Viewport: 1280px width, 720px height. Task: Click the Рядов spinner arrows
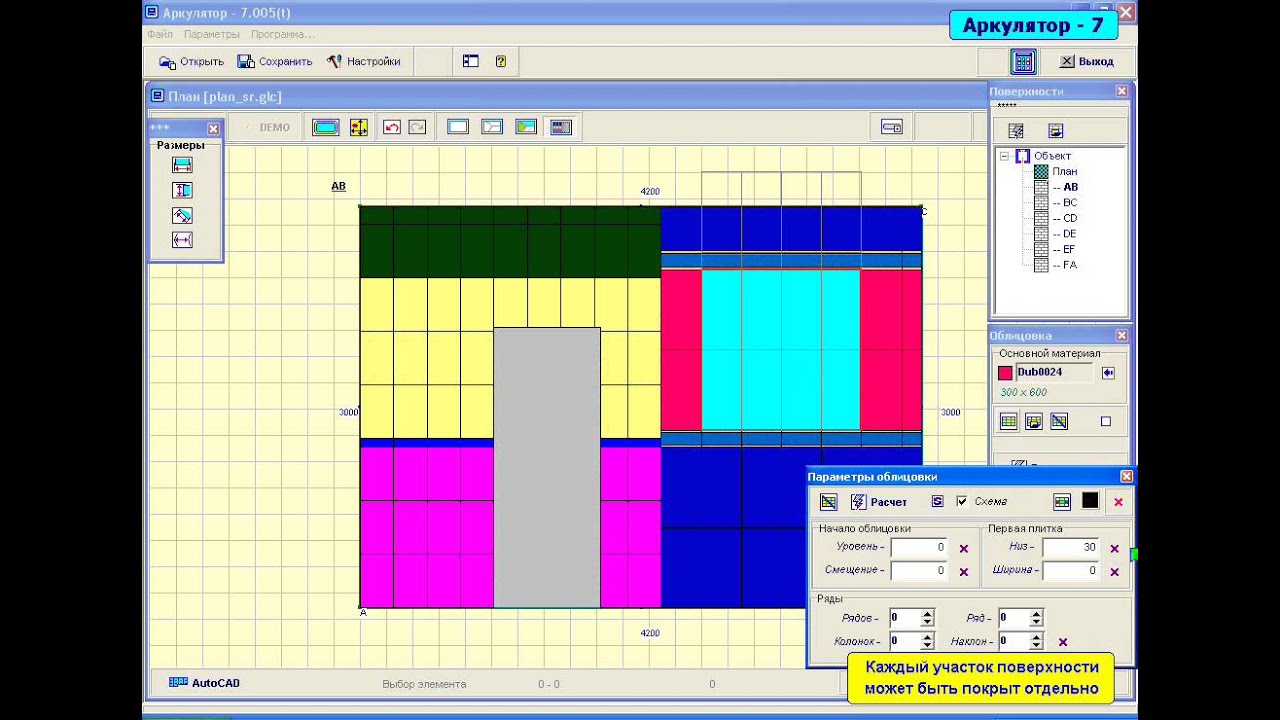[927, 619]
